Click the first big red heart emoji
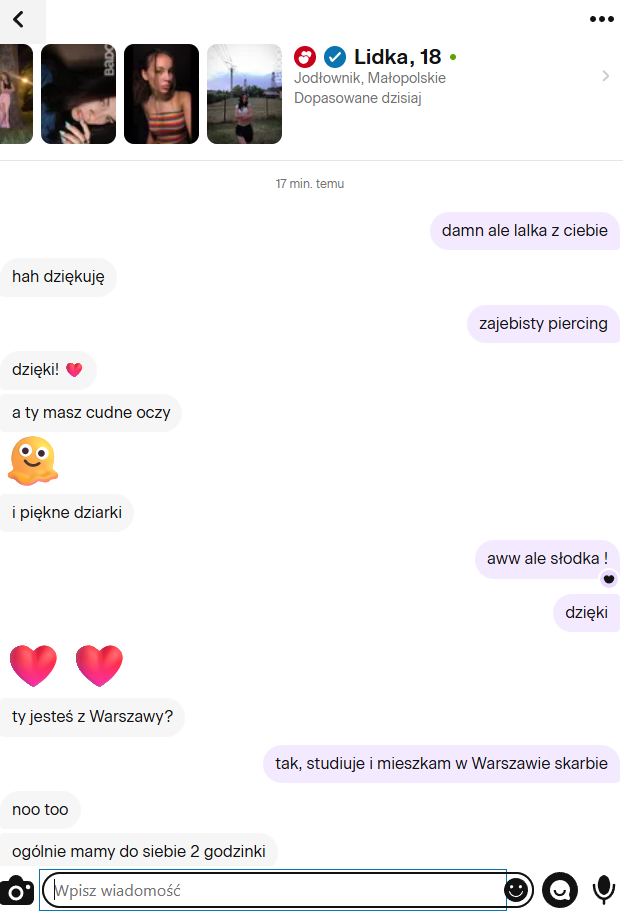Image resolution: width=623 pixels, height=921 pixels. 33,665
